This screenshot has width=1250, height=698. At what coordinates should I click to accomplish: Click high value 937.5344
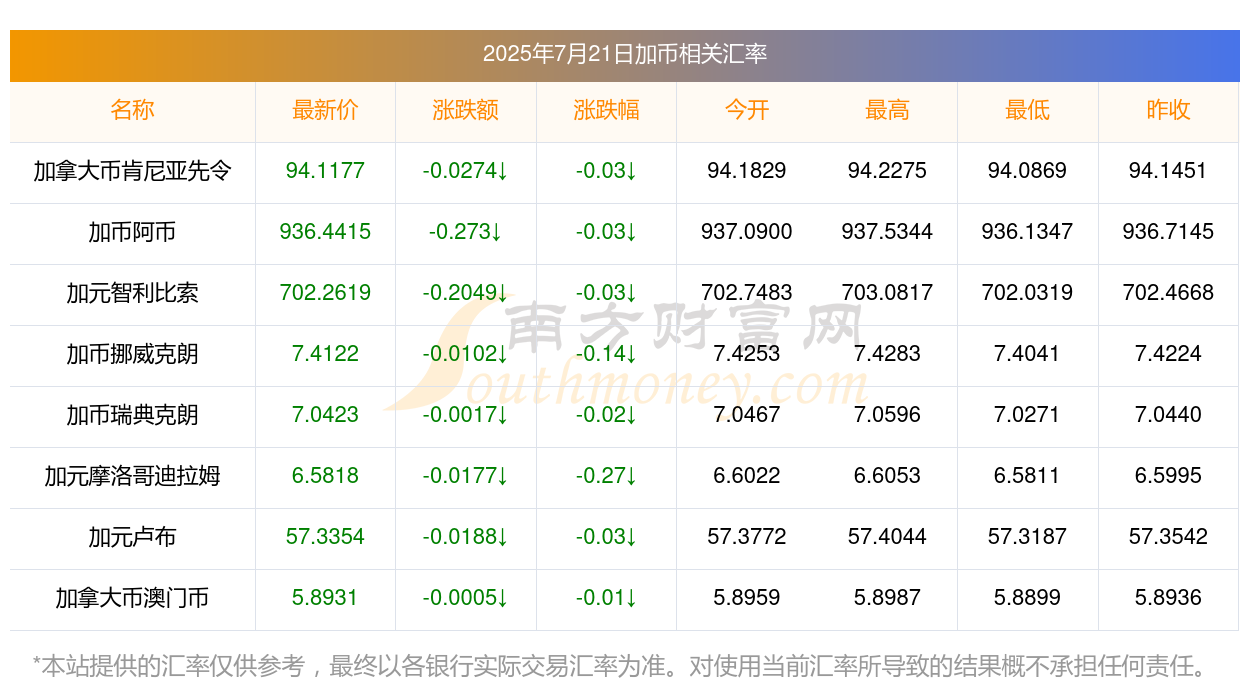pos(887,232)
